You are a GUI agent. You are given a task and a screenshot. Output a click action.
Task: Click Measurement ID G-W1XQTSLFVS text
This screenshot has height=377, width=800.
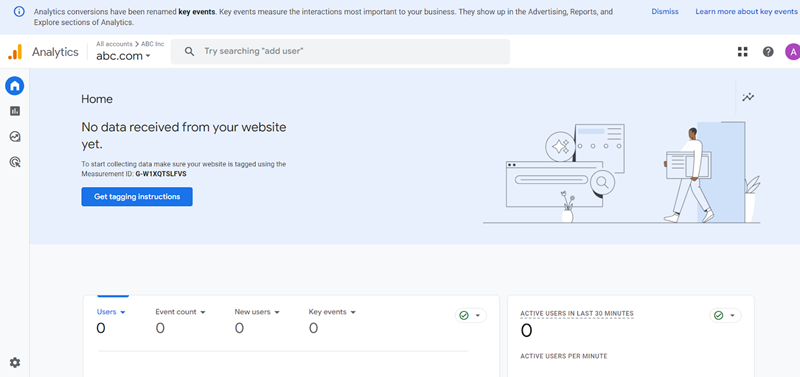pos(161,173)
